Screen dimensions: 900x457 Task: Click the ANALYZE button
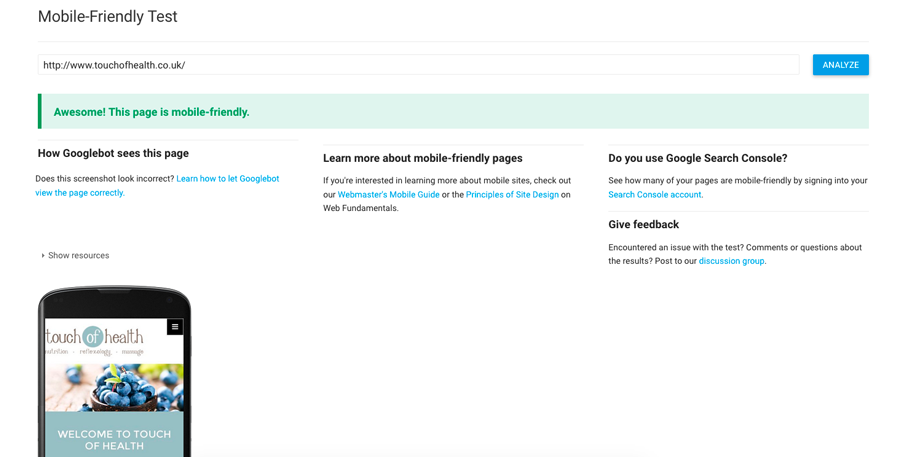coord(840,65)
